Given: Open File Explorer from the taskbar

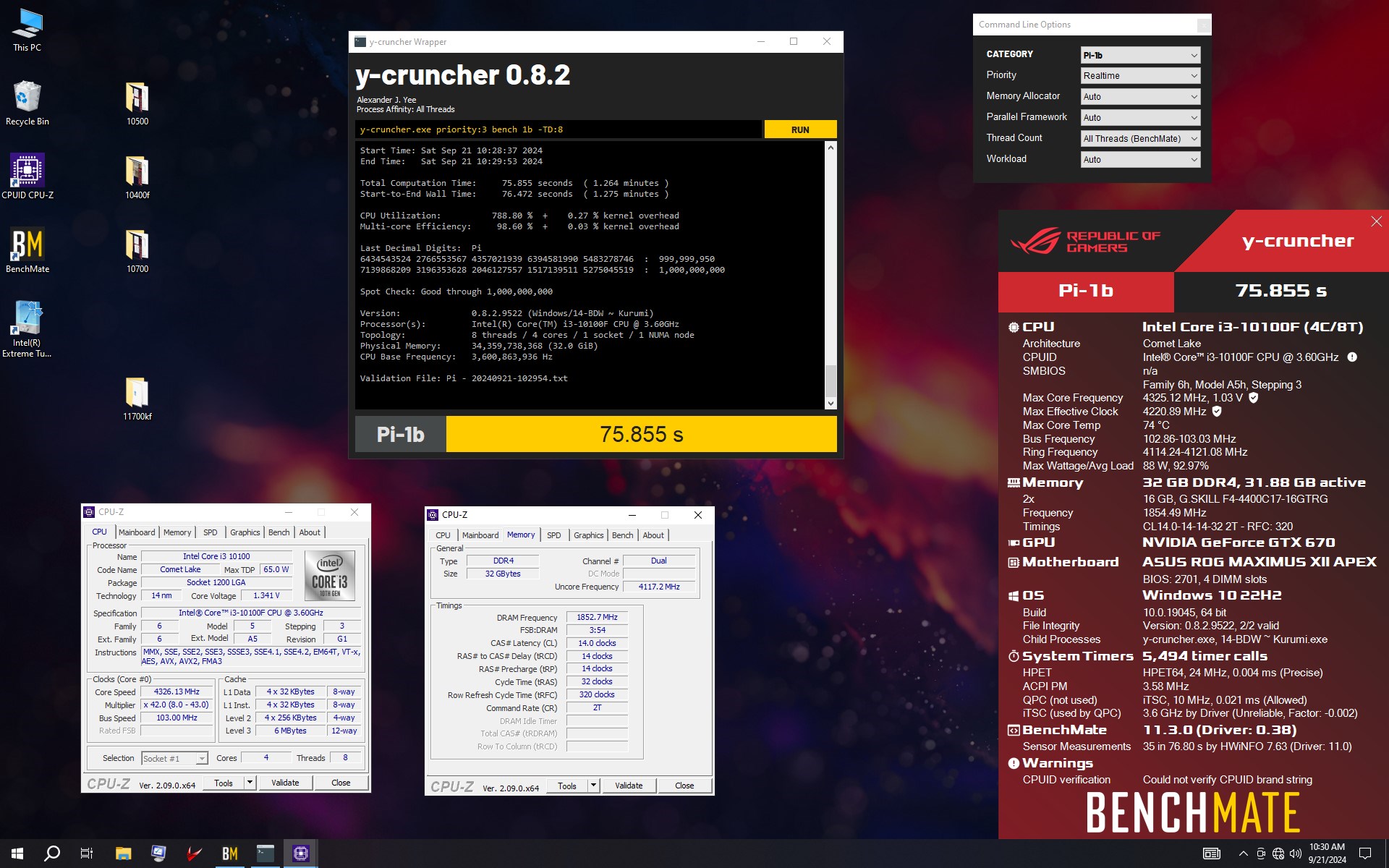Looking at the screenshot, I should point(123,854).
